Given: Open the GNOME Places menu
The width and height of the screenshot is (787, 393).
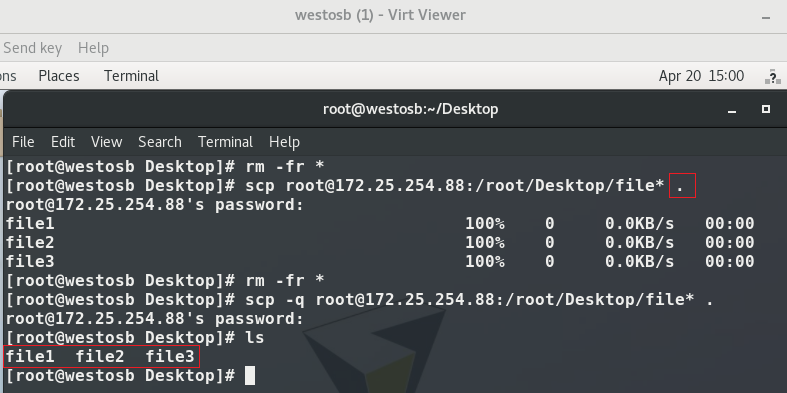Looking at the screenshot, I should tap(59, 76).
